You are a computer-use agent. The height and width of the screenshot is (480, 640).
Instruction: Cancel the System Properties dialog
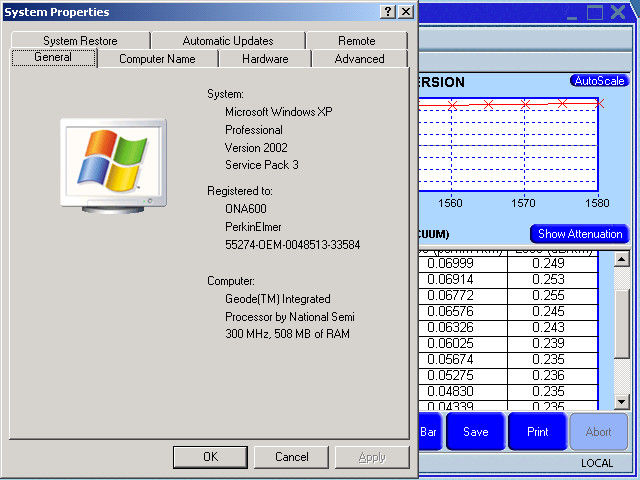(x=291, y=457)
